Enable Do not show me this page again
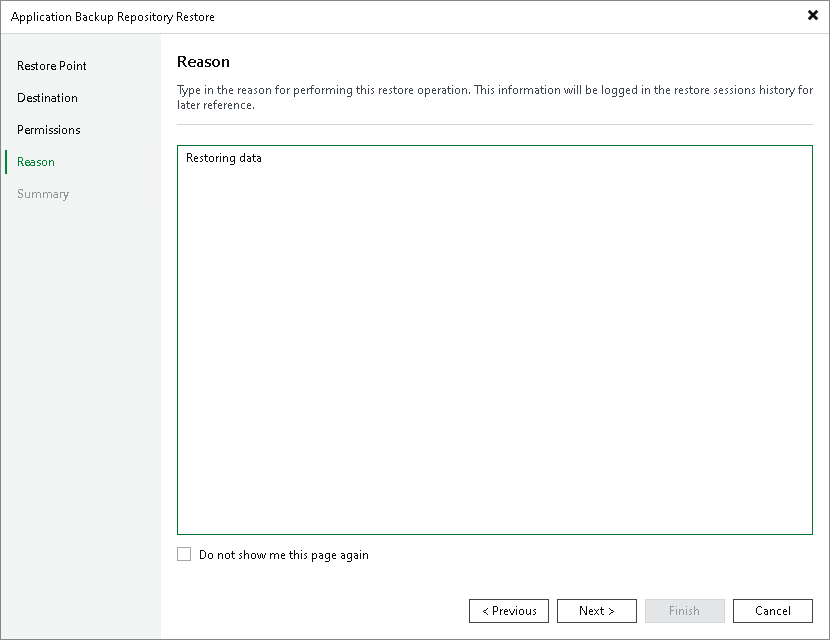The image size is (830, 640). point(184,554)
